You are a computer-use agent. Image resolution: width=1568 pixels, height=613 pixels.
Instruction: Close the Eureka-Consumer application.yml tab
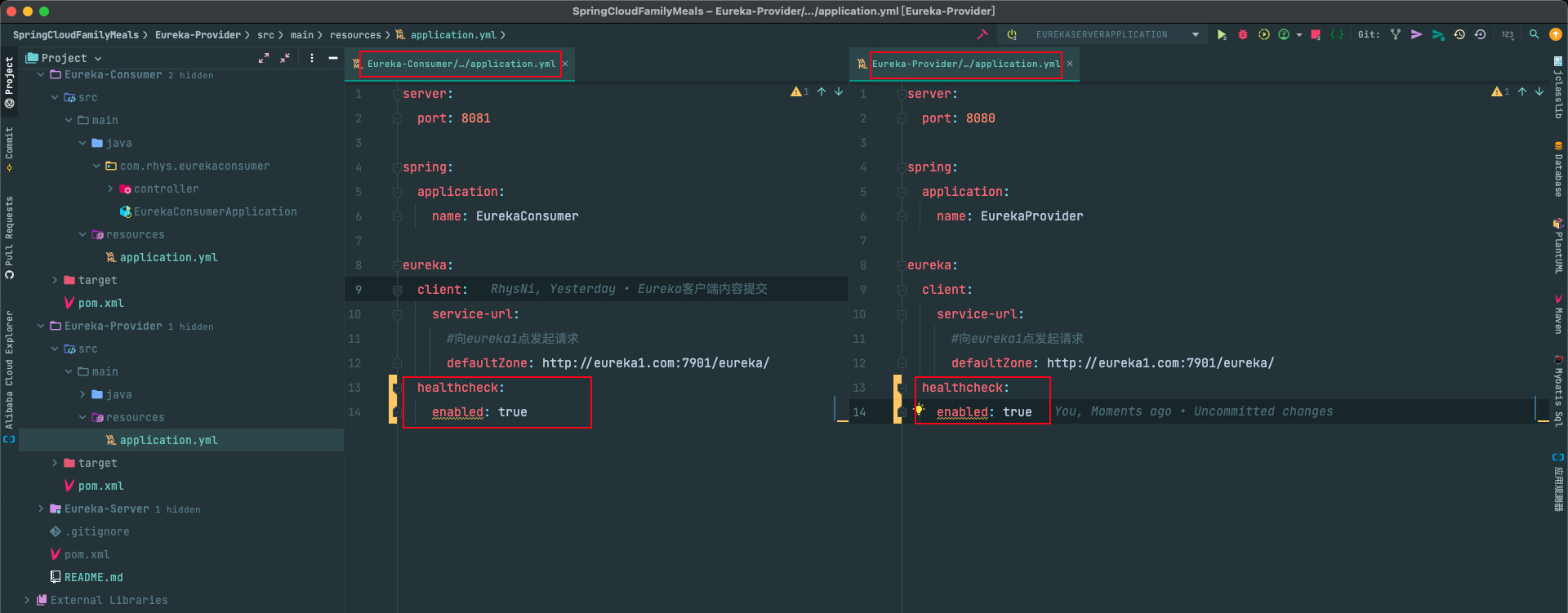tap(565, 64)
